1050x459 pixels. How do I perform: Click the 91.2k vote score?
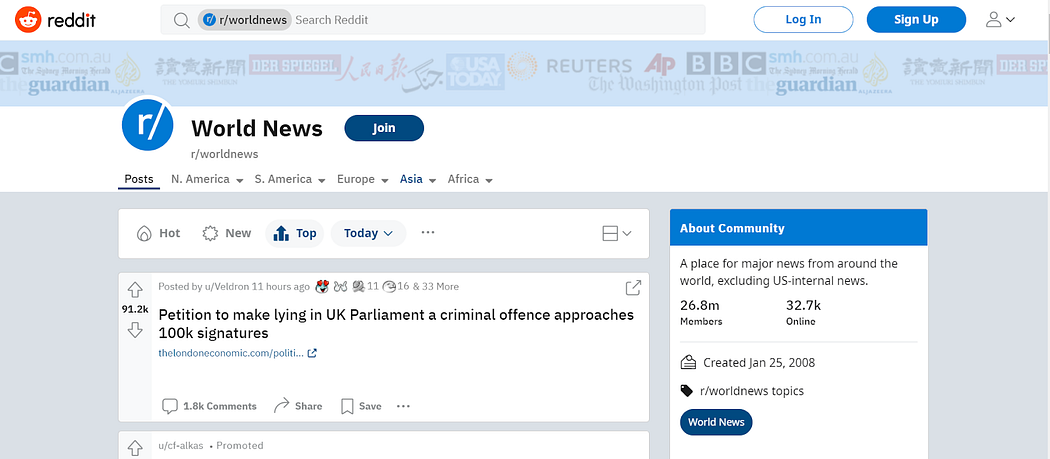point(135,310)
